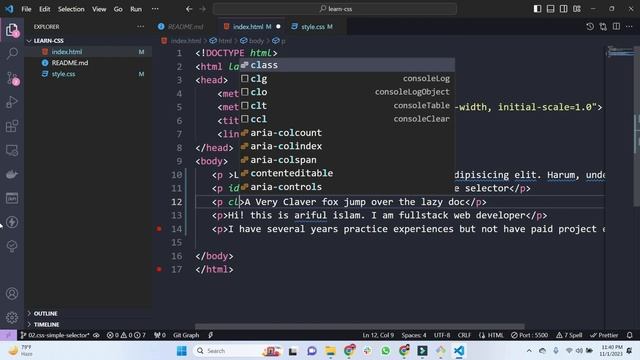Screen dimensions: 640x360
Task: Toggle the breakpoint on line 14
Action: pyautogui.click(x=159, y=229)
